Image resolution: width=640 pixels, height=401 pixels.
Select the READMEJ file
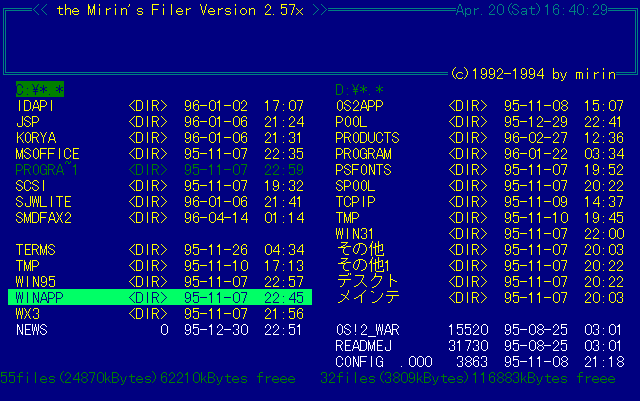coord(480,346)
